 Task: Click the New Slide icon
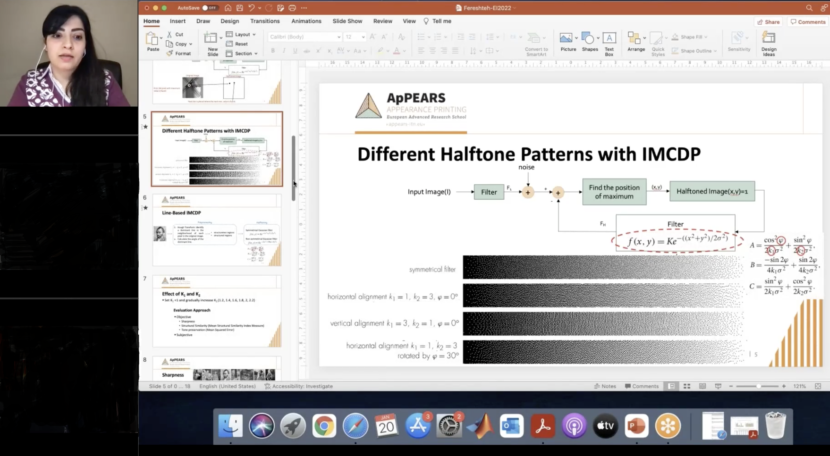click(x=212, y=41)
